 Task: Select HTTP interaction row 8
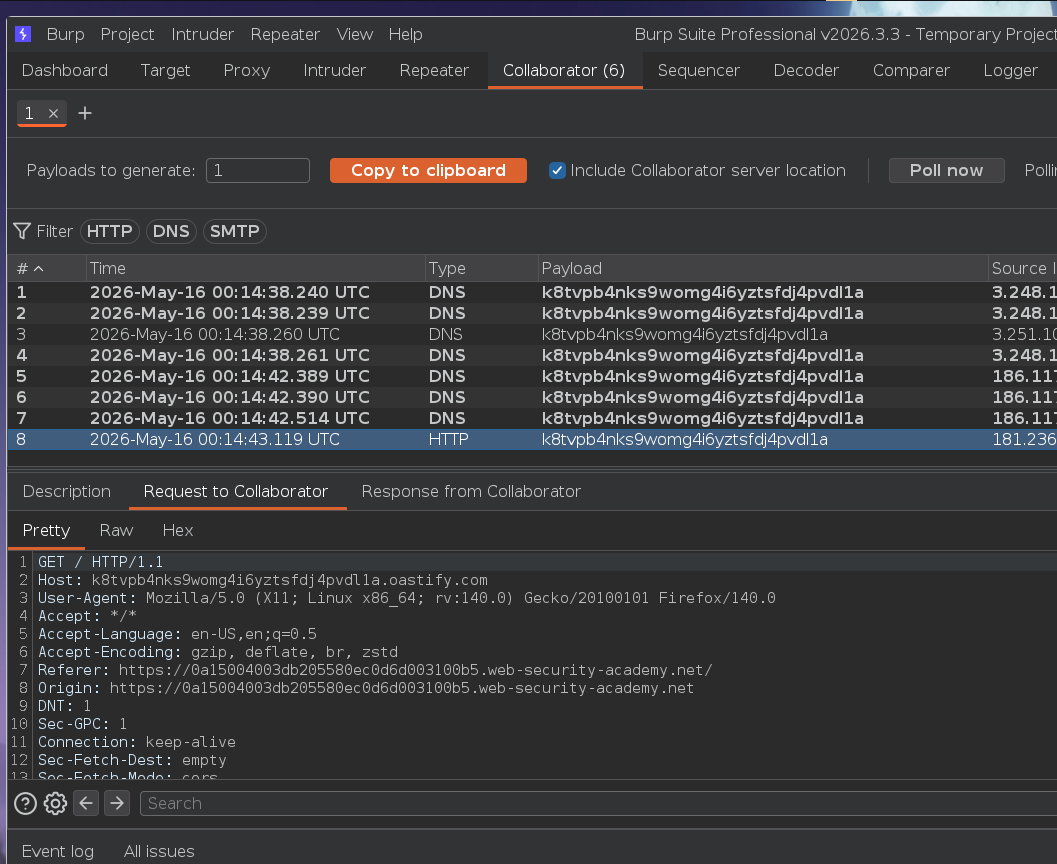[x=532, y=439]
